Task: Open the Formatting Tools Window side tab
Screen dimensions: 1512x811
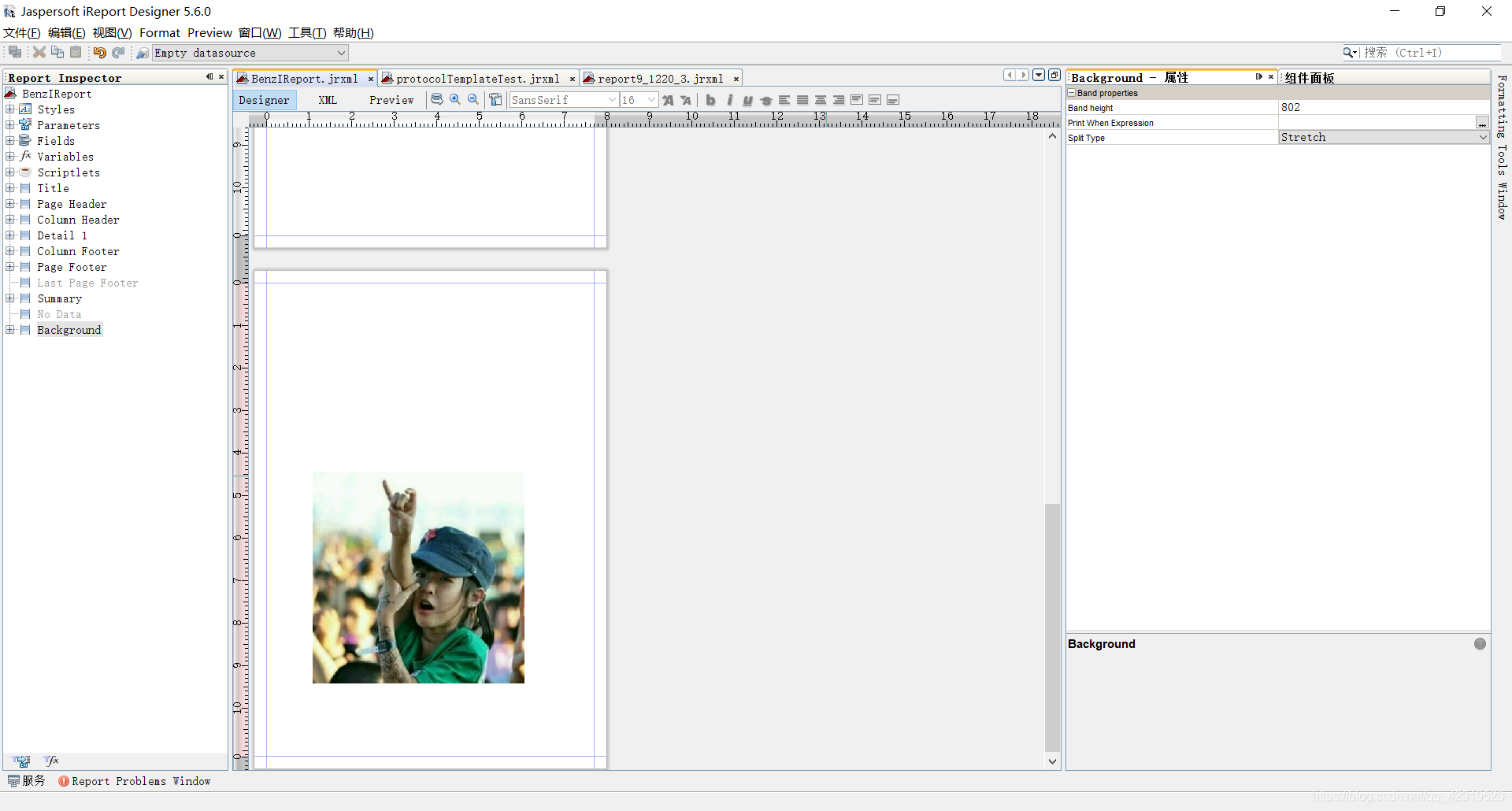Action: (1502, 147)
